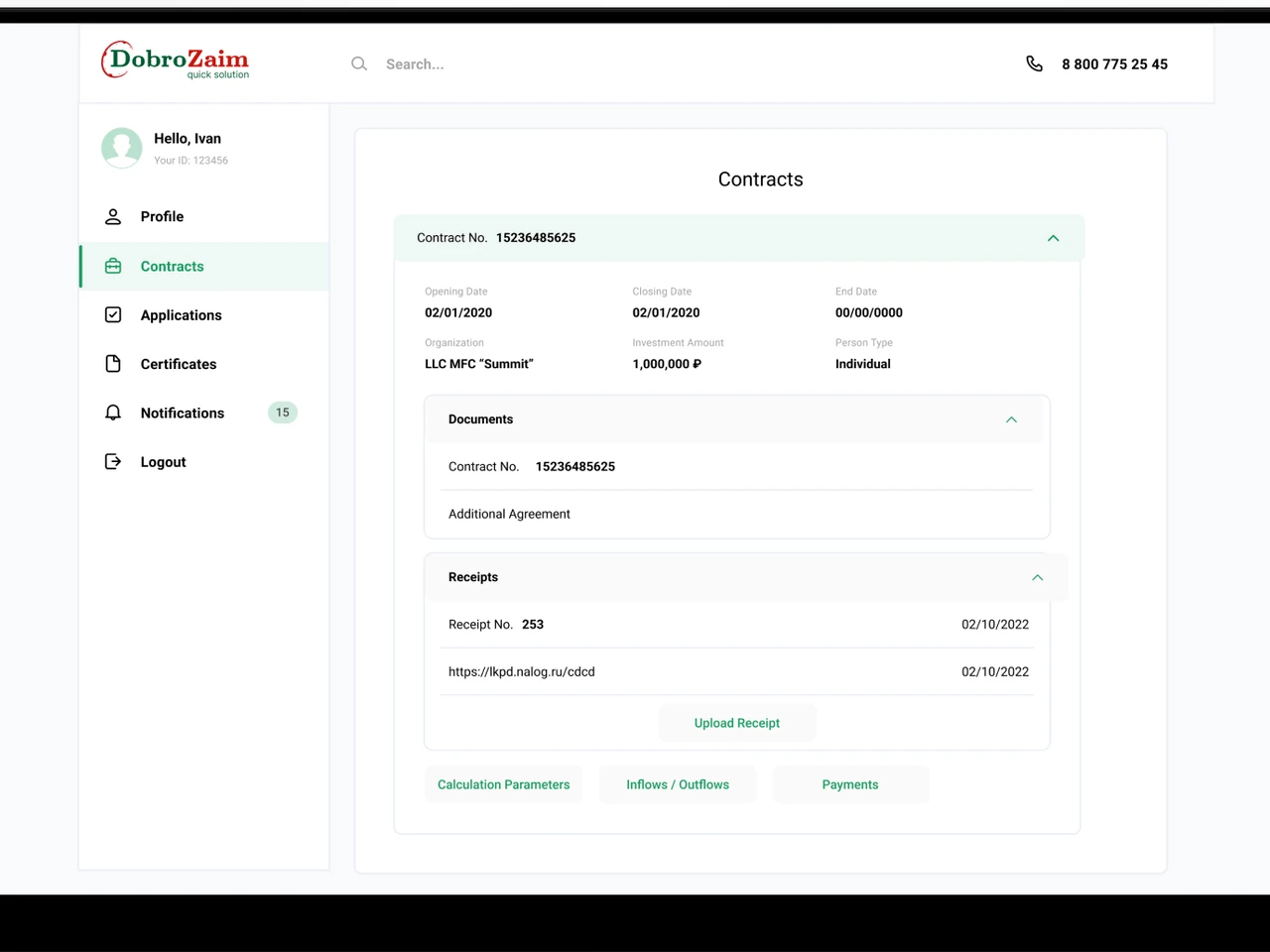Click organization LLC MFC "Summit"
The height and width of the screenshot is (952, 1270).
[479, 364]
